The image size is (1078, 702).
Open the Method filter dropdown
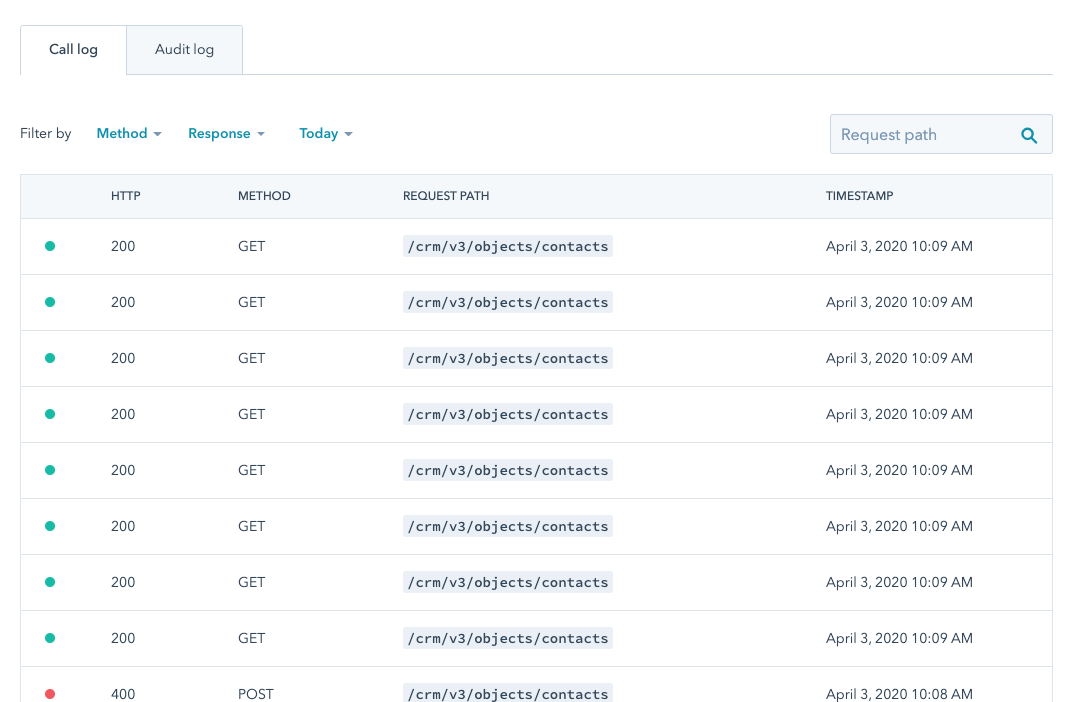click(x=128, y=133)
